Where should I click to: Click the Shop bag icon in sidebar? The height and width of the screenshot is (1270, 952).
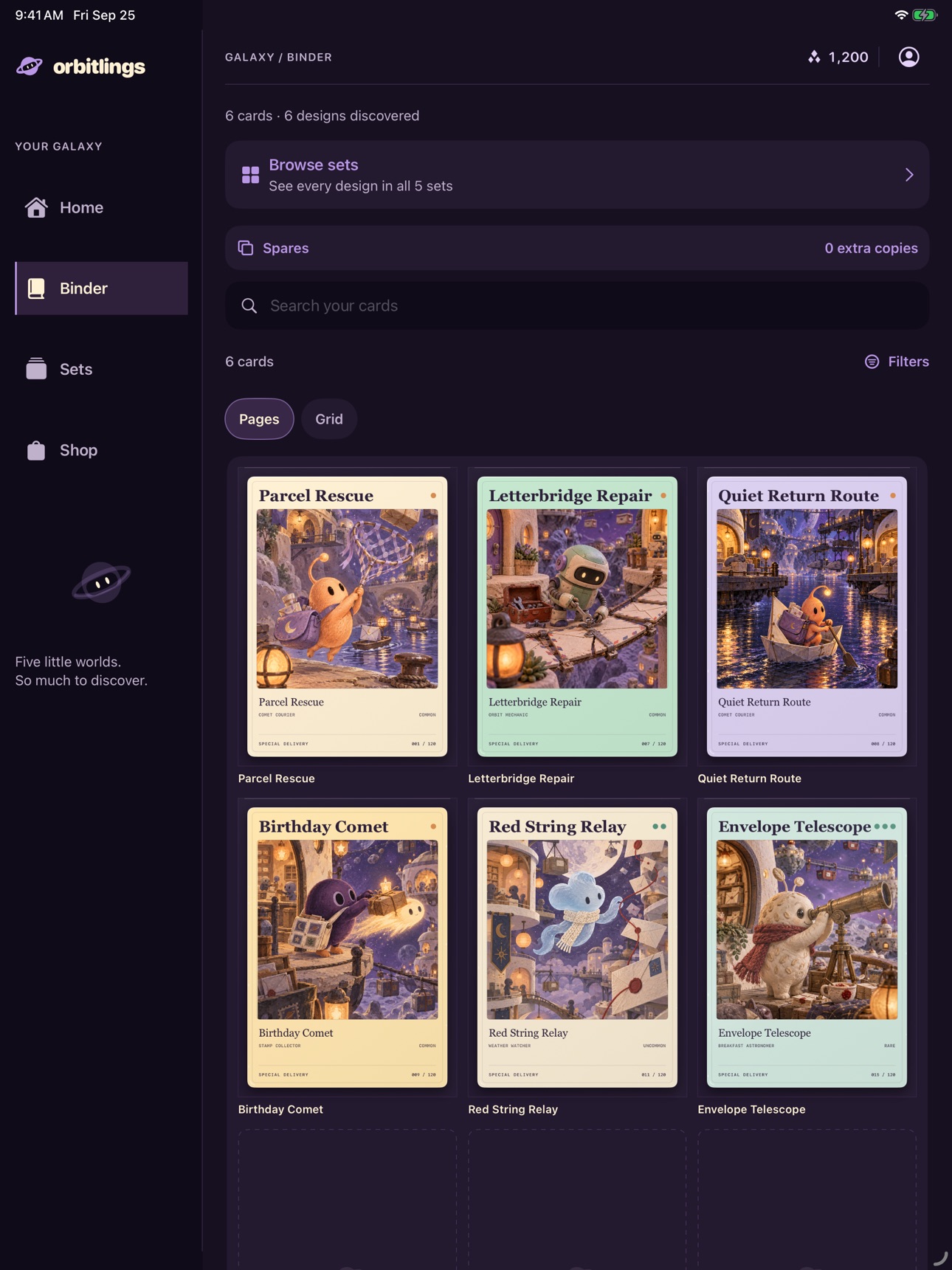coord(36,450)
